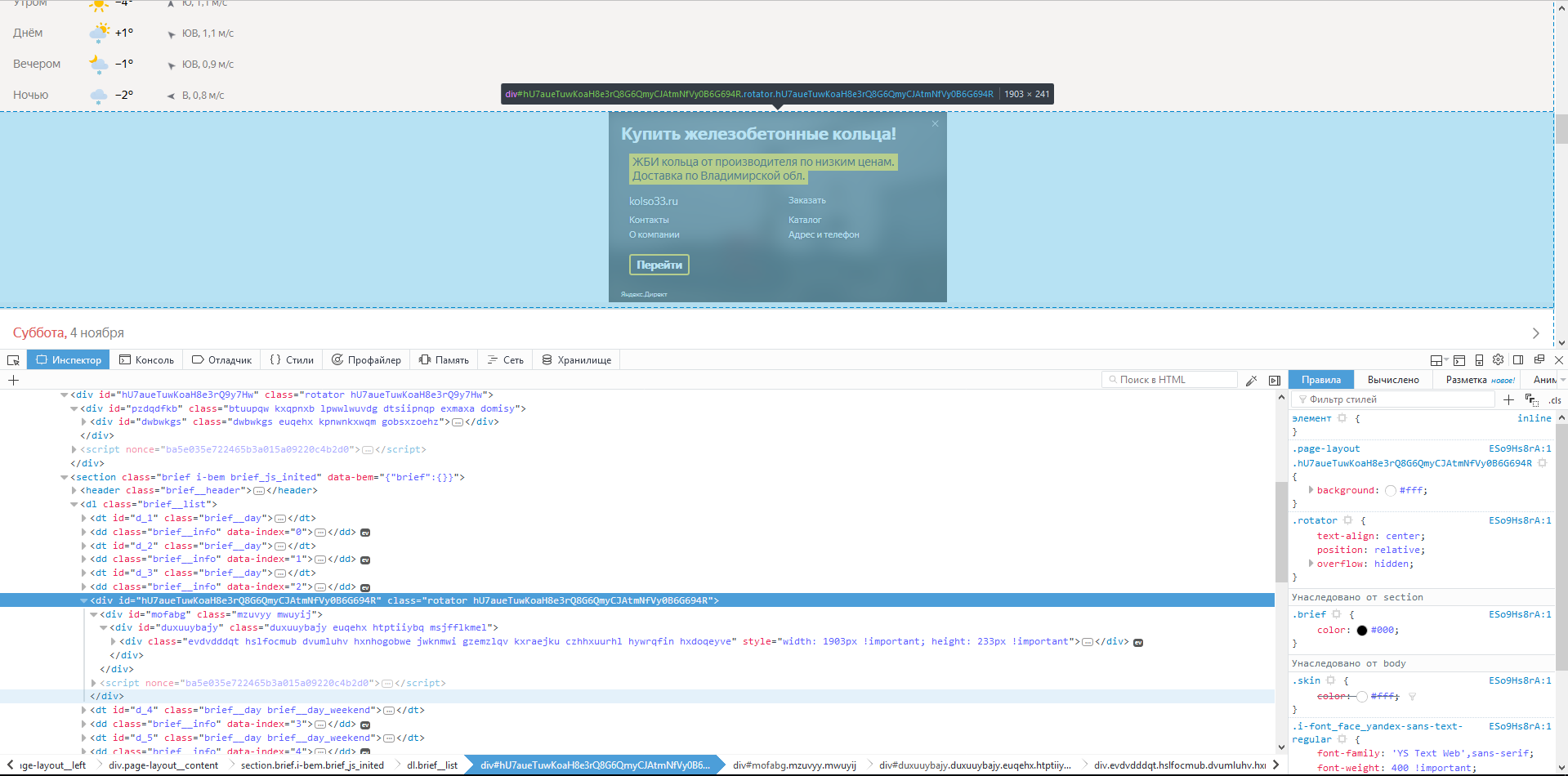Click event badge on brief__info data-index 2

point(365,588)
